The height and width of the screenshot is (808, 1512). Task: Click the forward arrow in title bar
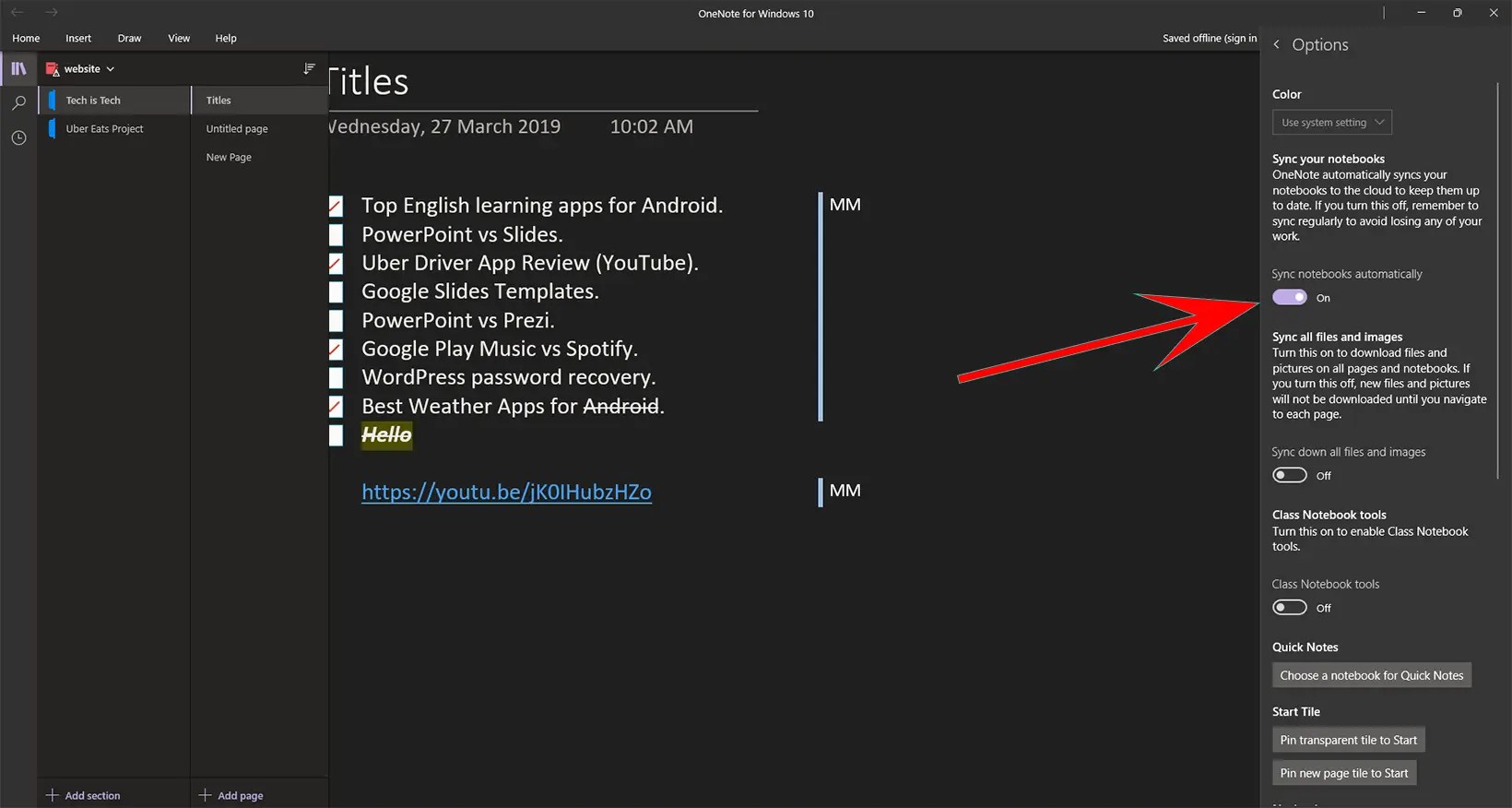click(52, 13)
